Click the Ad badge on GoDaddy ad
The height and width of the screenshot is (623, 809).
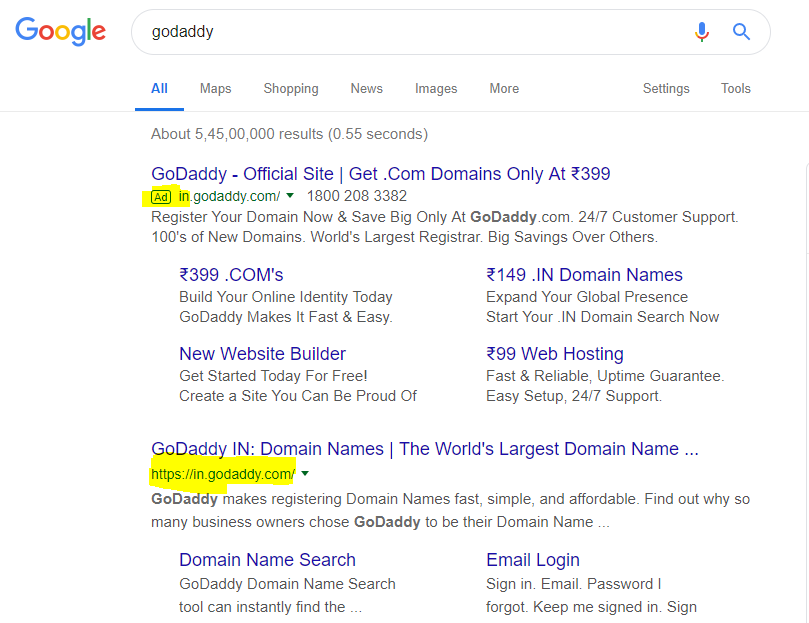161,197
